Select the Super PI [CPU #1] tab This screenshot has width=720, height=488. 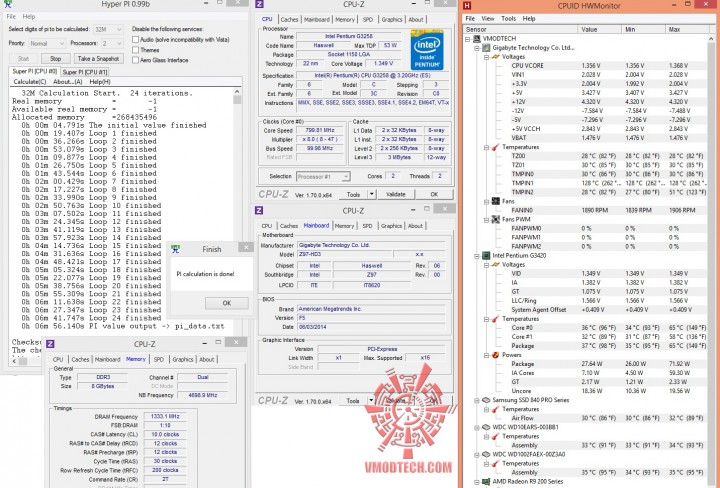[x=85, y=72]
